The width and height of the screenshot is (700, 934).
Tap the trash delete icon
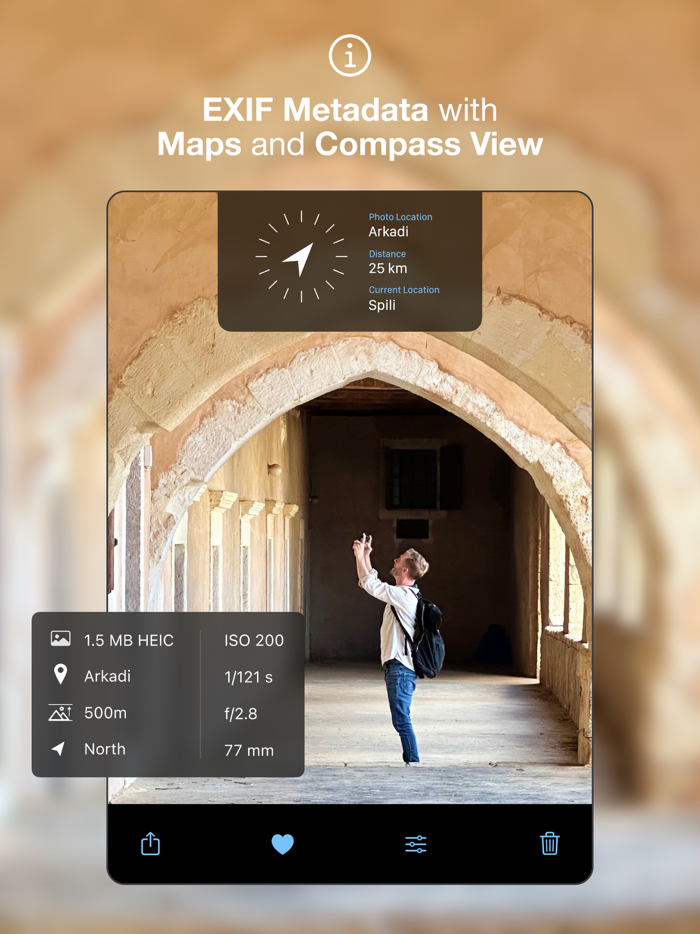click(x=549, y=843)
